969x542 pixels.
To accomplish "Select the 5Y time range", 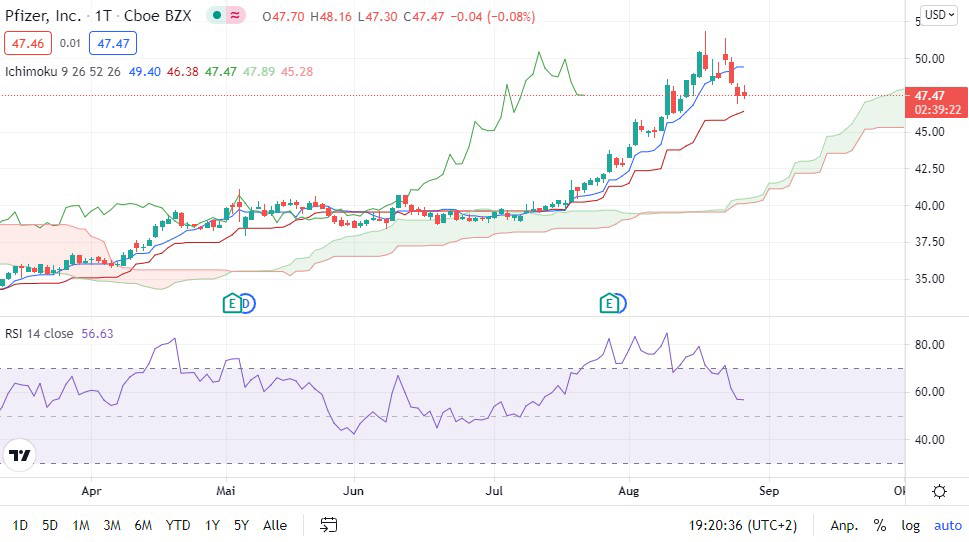I will tap(241, 525).
